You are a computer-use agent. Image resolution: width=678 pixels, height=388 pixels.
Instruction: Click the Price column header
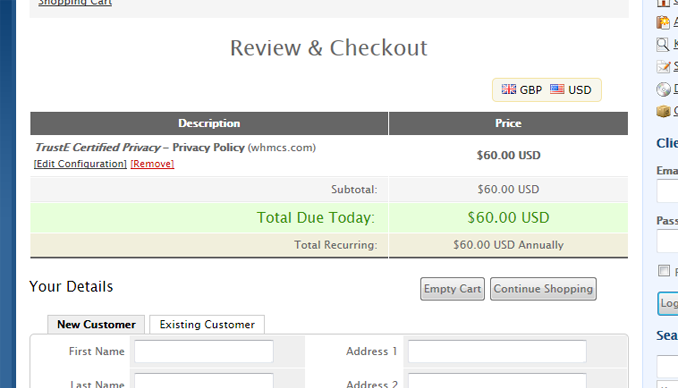tap(508, 123)
